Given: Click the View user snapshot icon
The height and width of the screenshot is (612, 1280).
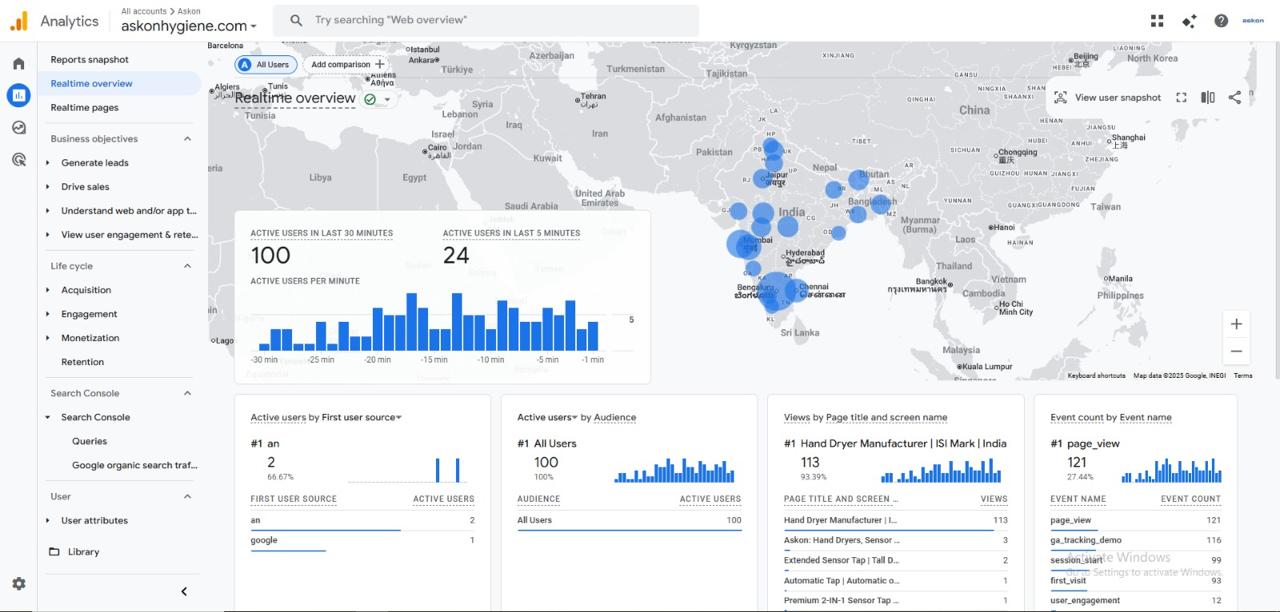Looking at the screenshot, I should 1060,98.
